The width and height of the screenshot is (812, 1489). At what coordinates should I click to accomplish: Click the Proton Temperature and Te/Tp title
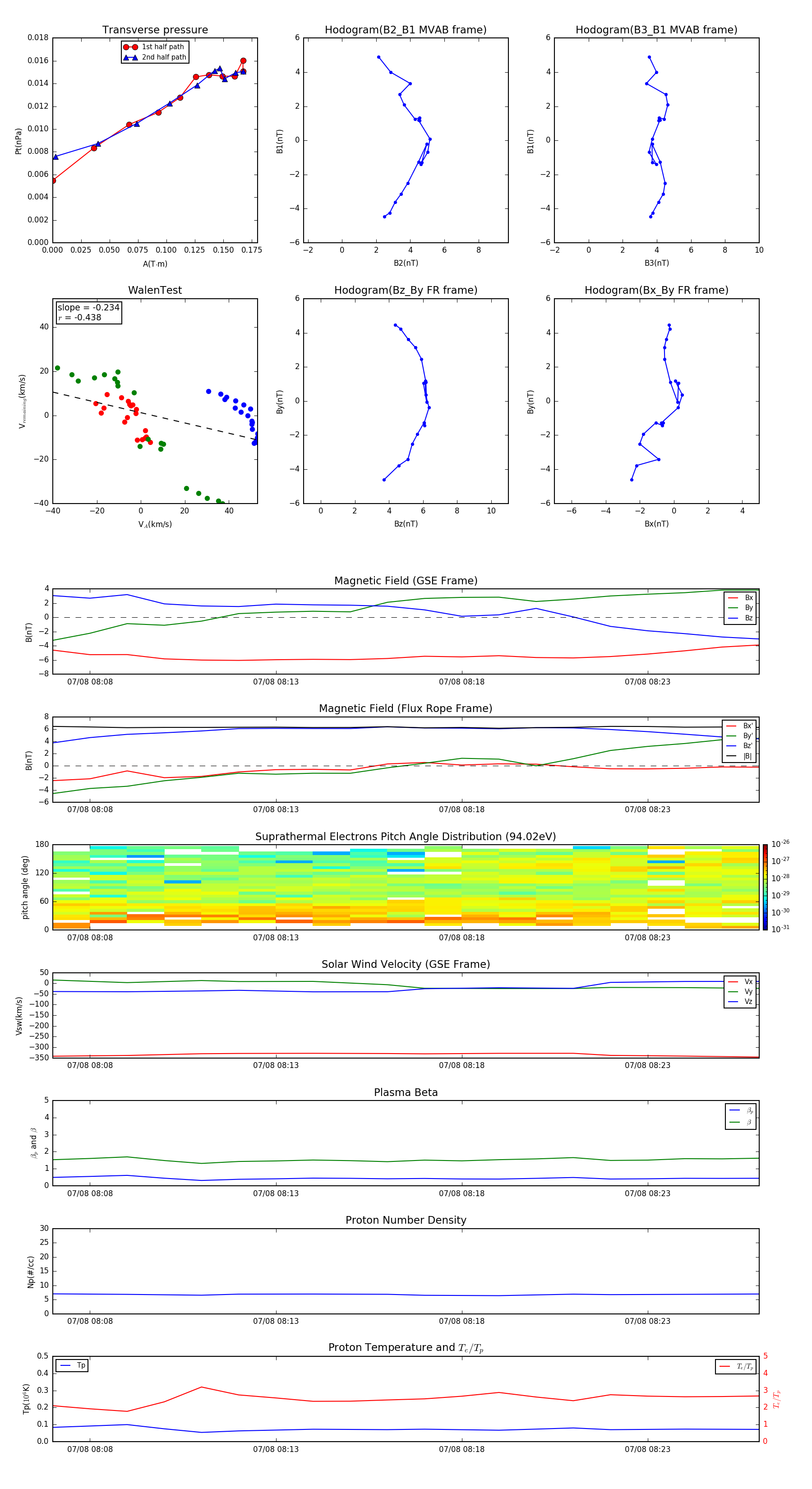click(x=406, y=1348)
